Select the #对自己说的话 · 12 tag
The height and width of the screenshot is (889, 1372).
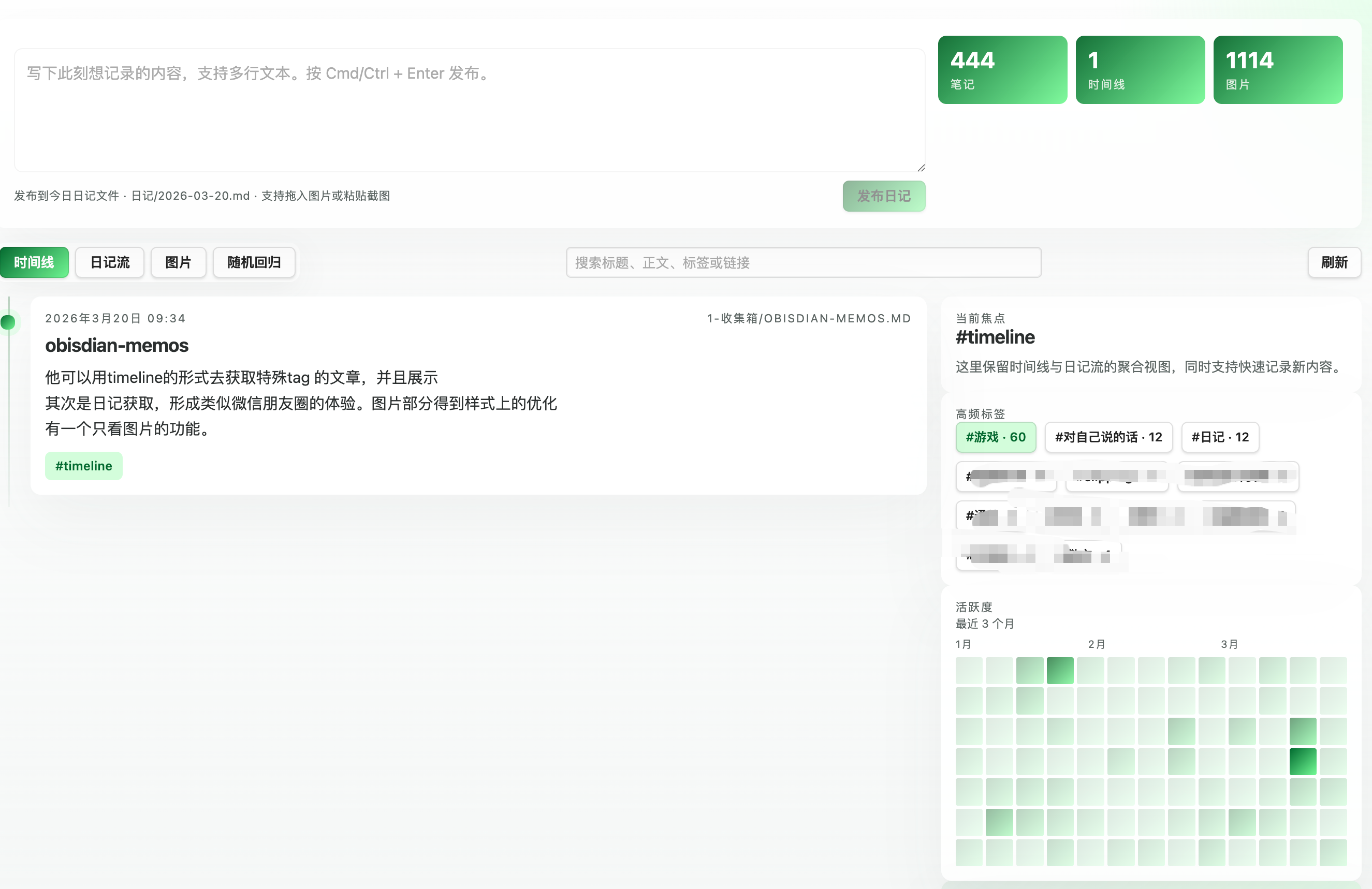point(1108,437)
